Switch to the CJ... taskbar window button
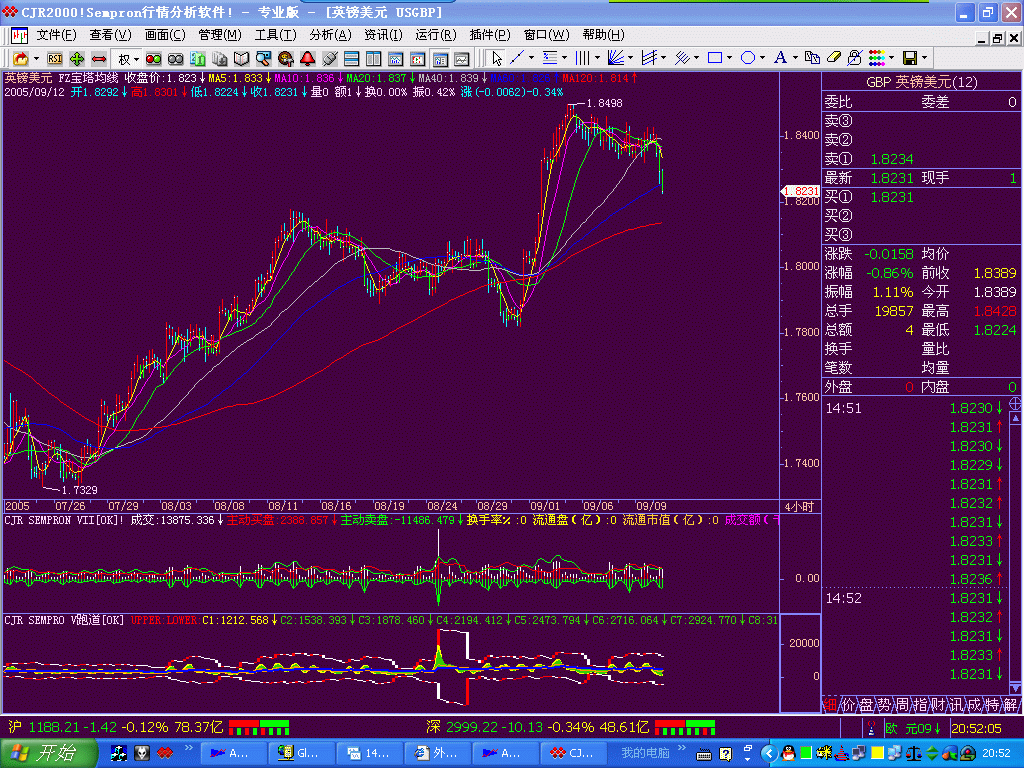The image size is (1024, 768). tap(572, 753)
